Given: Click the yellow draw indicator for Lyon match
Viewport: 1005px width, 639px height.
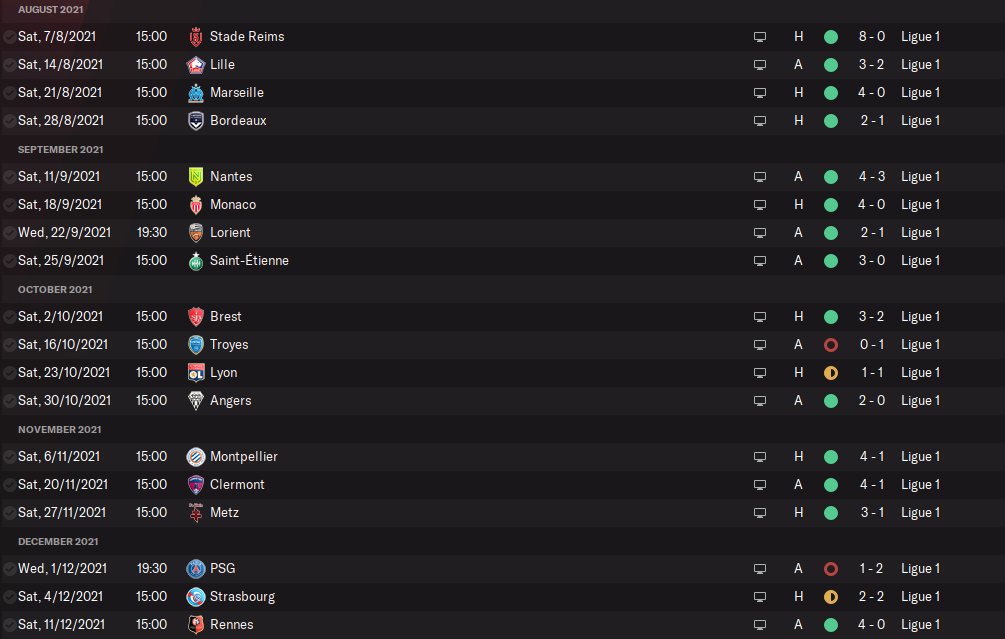Looking at the screenshot, I should tap(831, 373).
